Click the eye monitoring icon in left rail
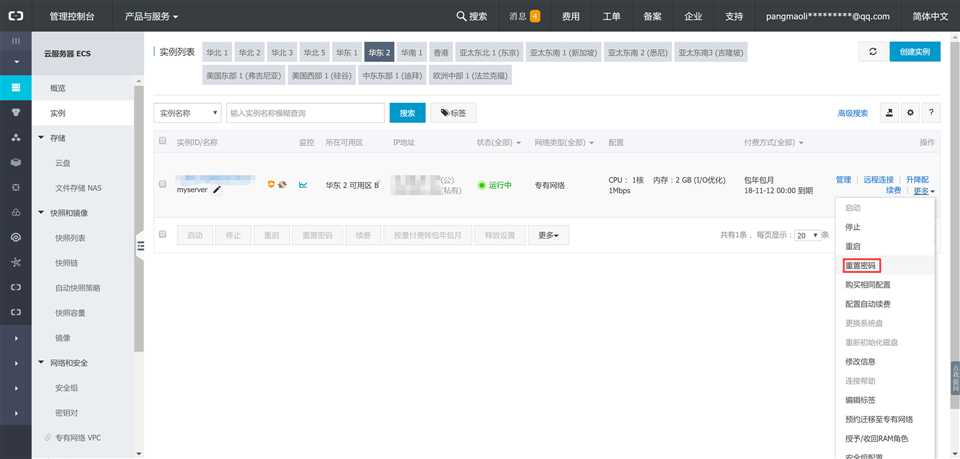Image resolution: width=960 pixels, height=459 pixels. (x=16, y=237)
